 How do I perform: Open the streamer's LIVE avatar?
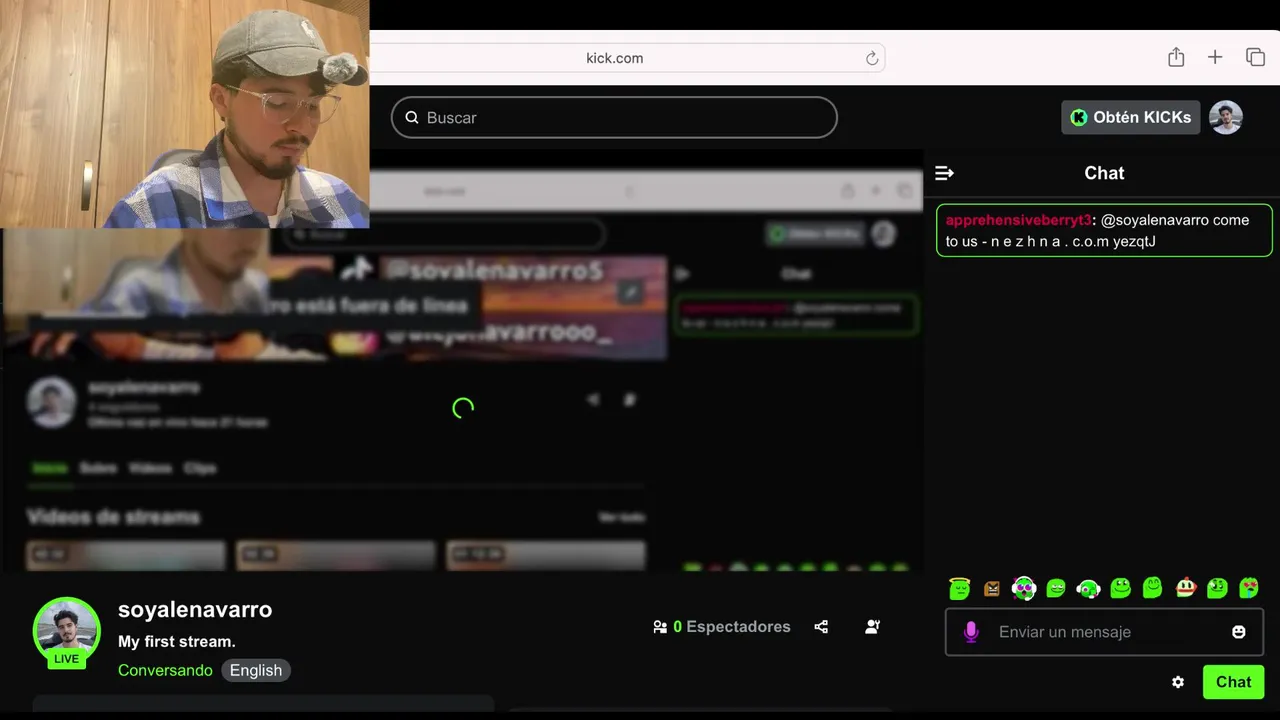click(x=67, y=632)
